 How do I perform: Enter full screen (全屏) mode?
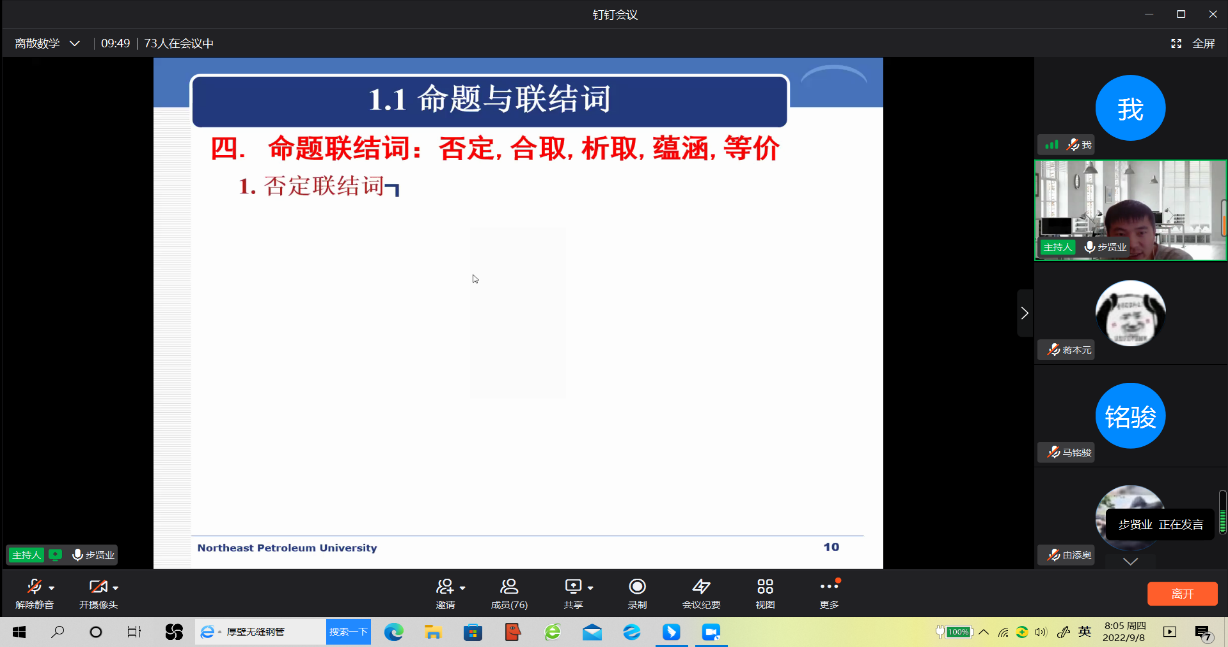1193,43
